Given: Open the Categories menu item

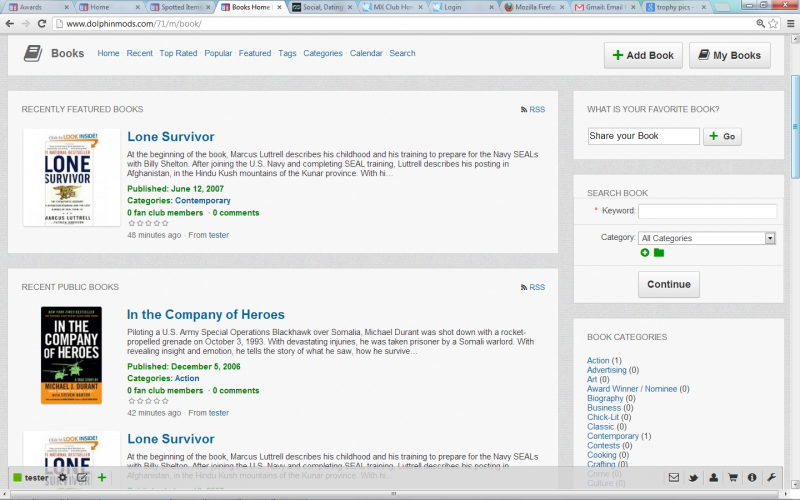Looking at the screenshot, I should (x=323, y=53).
